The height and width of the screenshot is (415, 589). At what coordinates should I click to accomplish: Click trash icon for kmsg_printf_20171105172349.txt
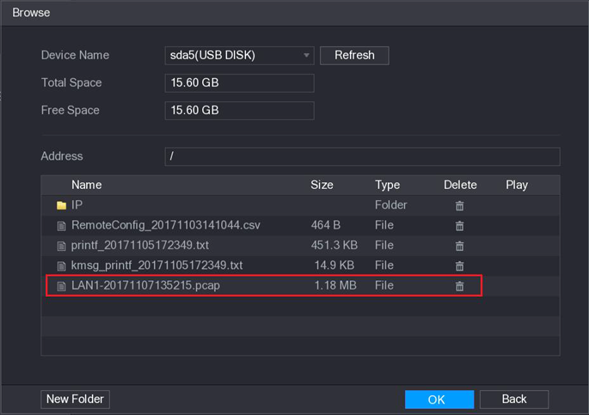(459, 266)
